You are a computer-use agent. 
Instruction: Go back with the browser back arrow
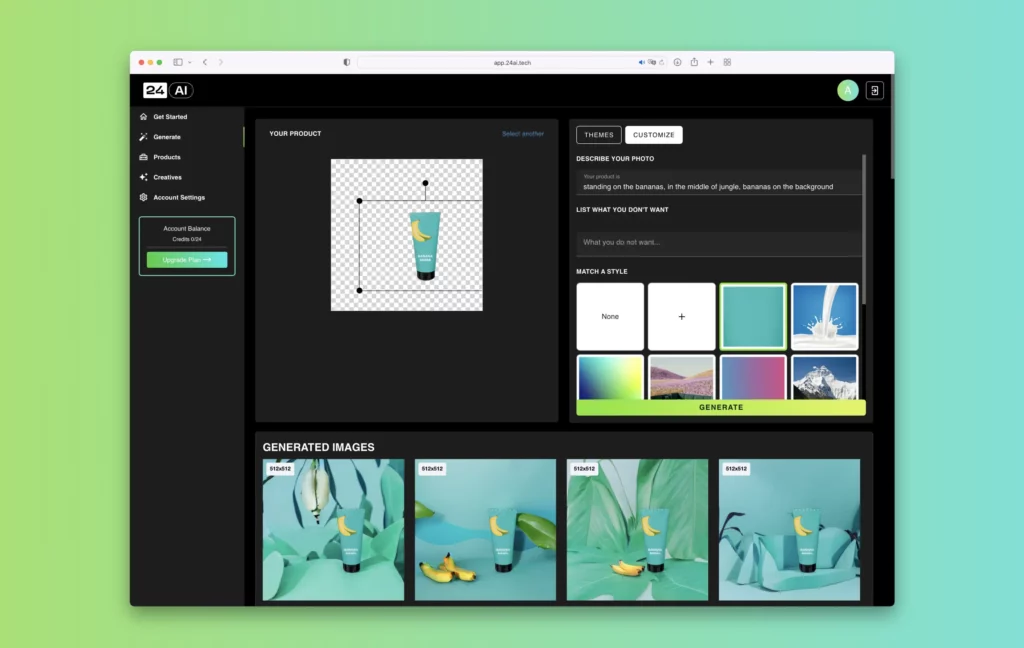tap(205, 62)
